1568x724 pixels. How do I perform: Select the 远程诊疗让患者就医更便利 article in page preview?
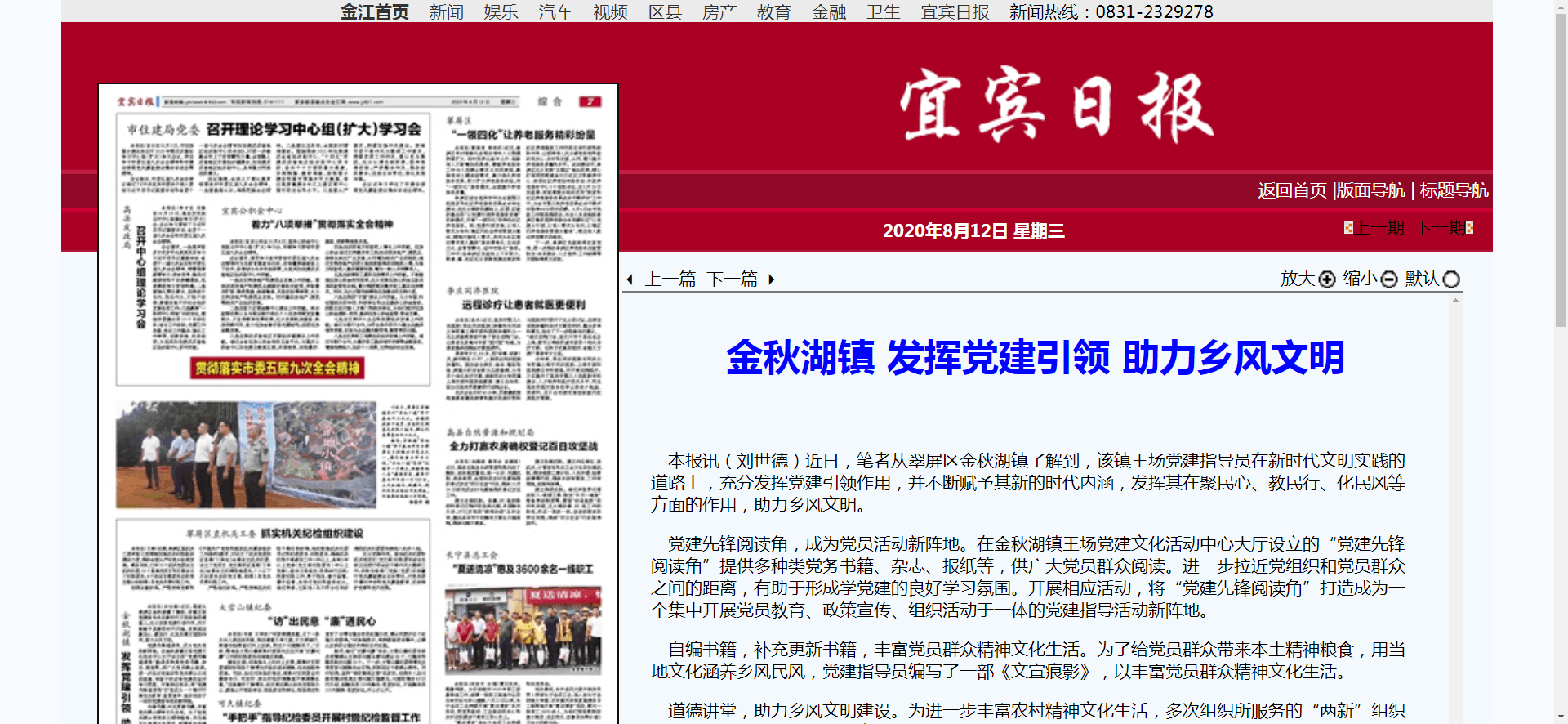tap(523, 305)
